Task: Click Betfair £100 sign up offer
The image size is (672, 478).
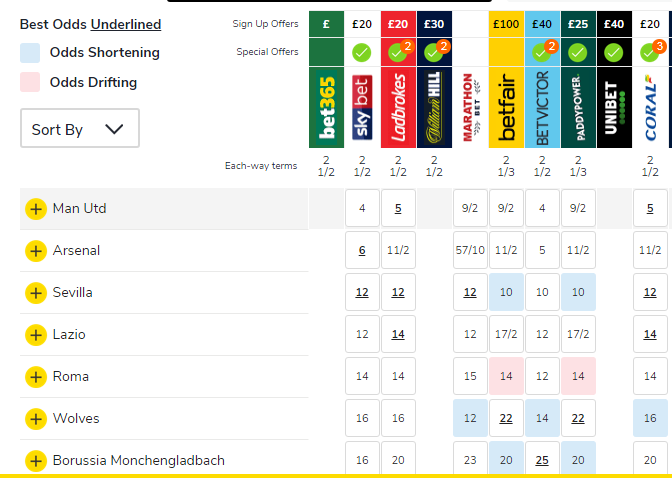Action: [506, 23]
